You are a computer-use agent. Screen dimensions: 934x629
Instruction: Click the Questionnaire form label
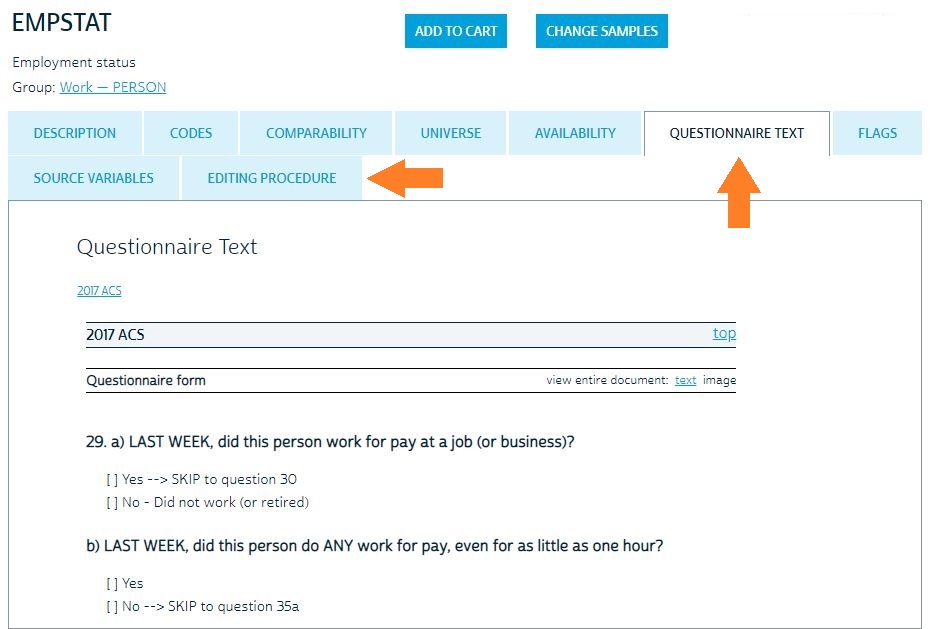[x=146, y=380]
